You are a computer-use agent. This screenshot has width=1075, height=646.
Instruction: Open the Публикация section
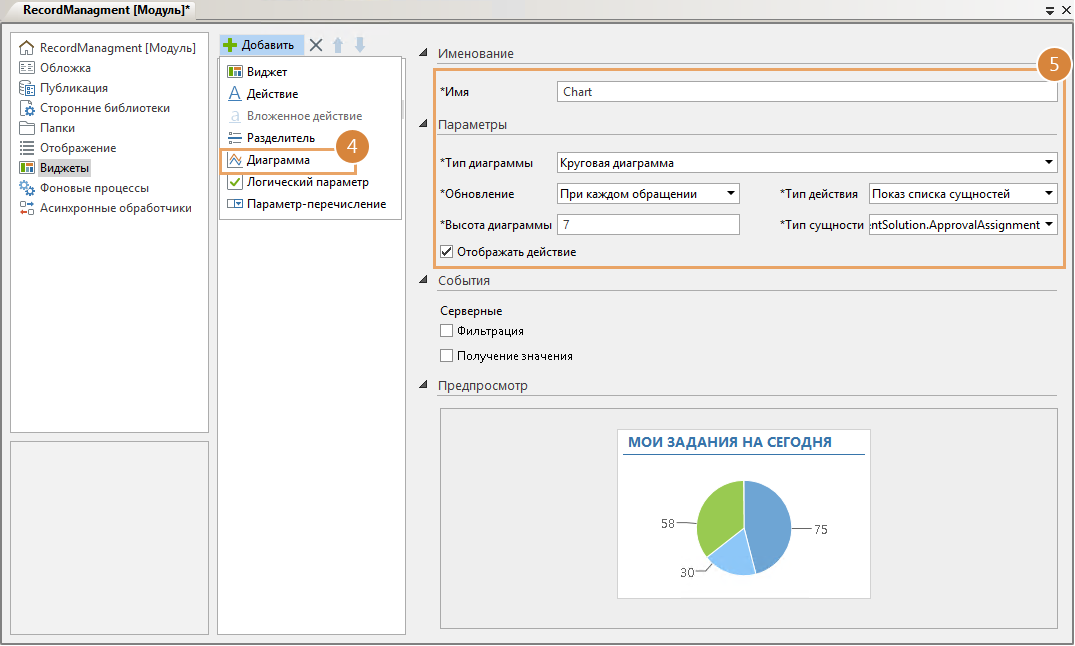click(x=73, y=88)
